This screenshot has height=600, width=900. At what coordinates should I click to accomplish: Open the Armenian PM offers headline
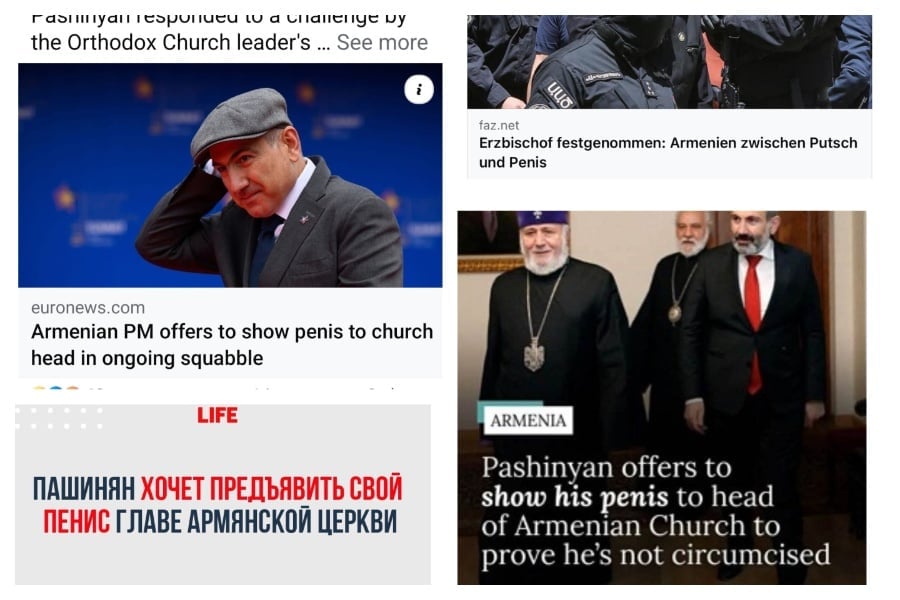(232, 344)
